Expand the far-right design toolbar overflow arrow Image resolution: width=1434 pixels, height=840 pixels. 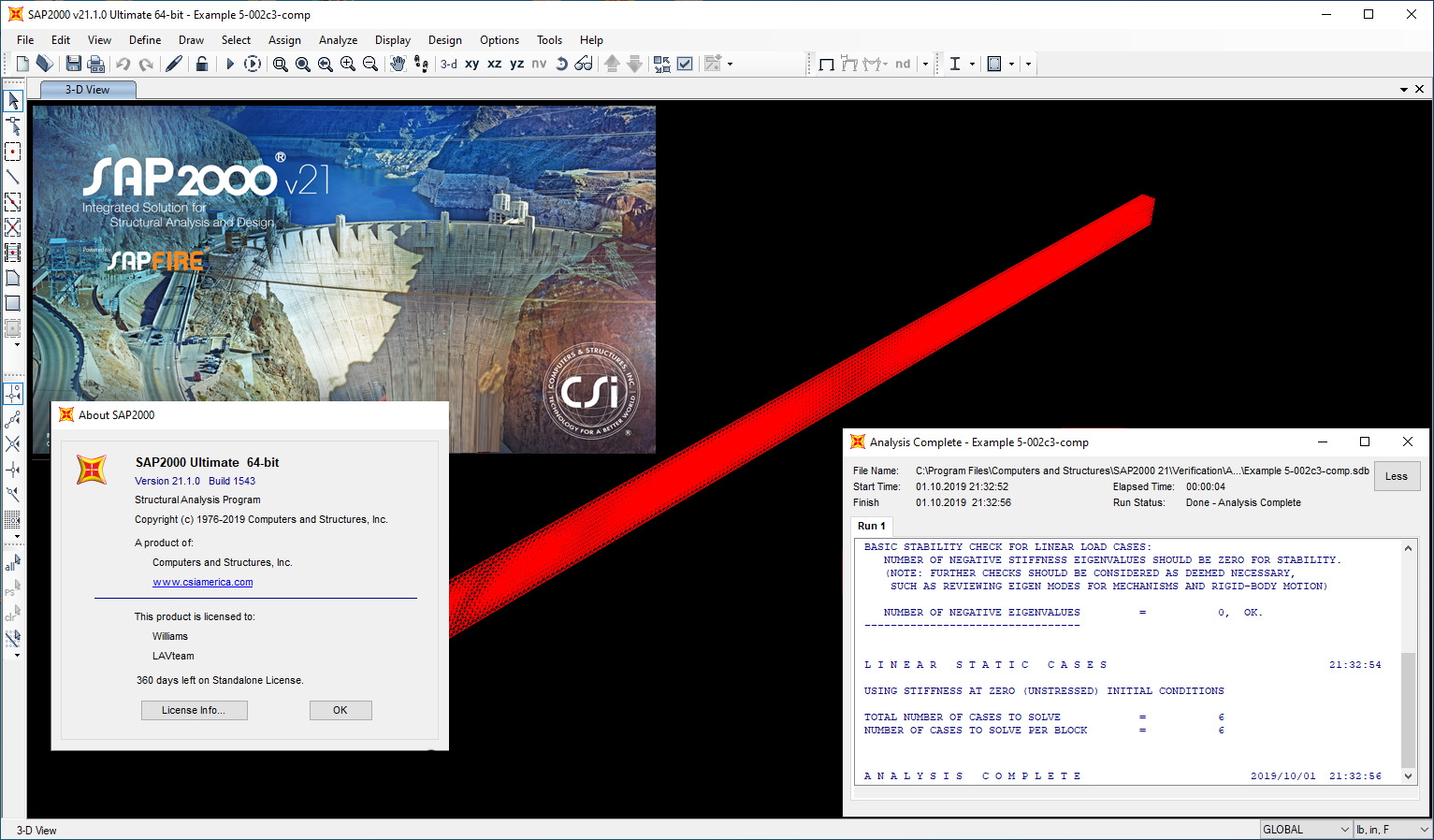pos(1028,64)
